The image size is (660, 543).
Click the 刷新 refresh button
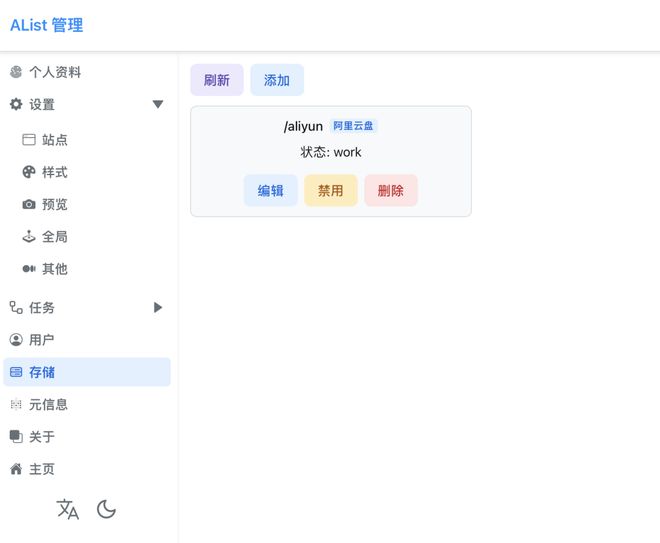[216, 80]
